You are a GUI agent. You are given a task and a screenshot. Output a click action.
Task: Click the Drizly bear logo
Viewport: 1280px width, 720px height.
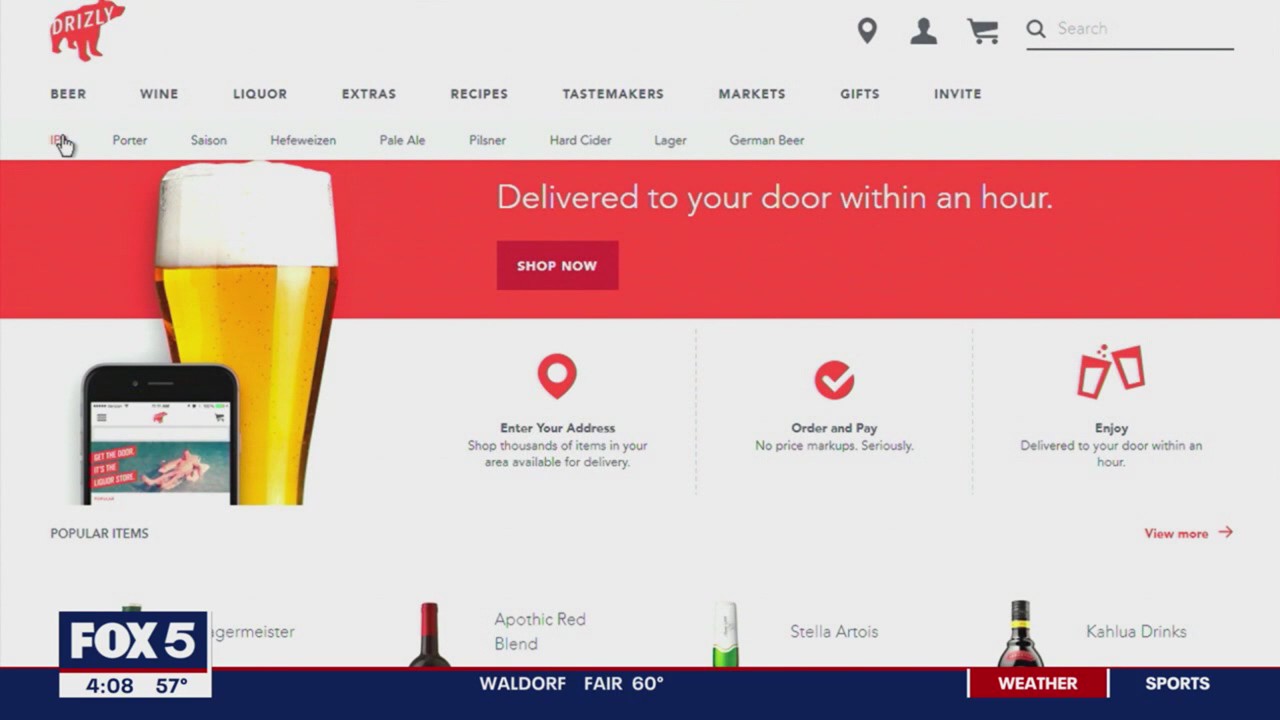[87, 30]
